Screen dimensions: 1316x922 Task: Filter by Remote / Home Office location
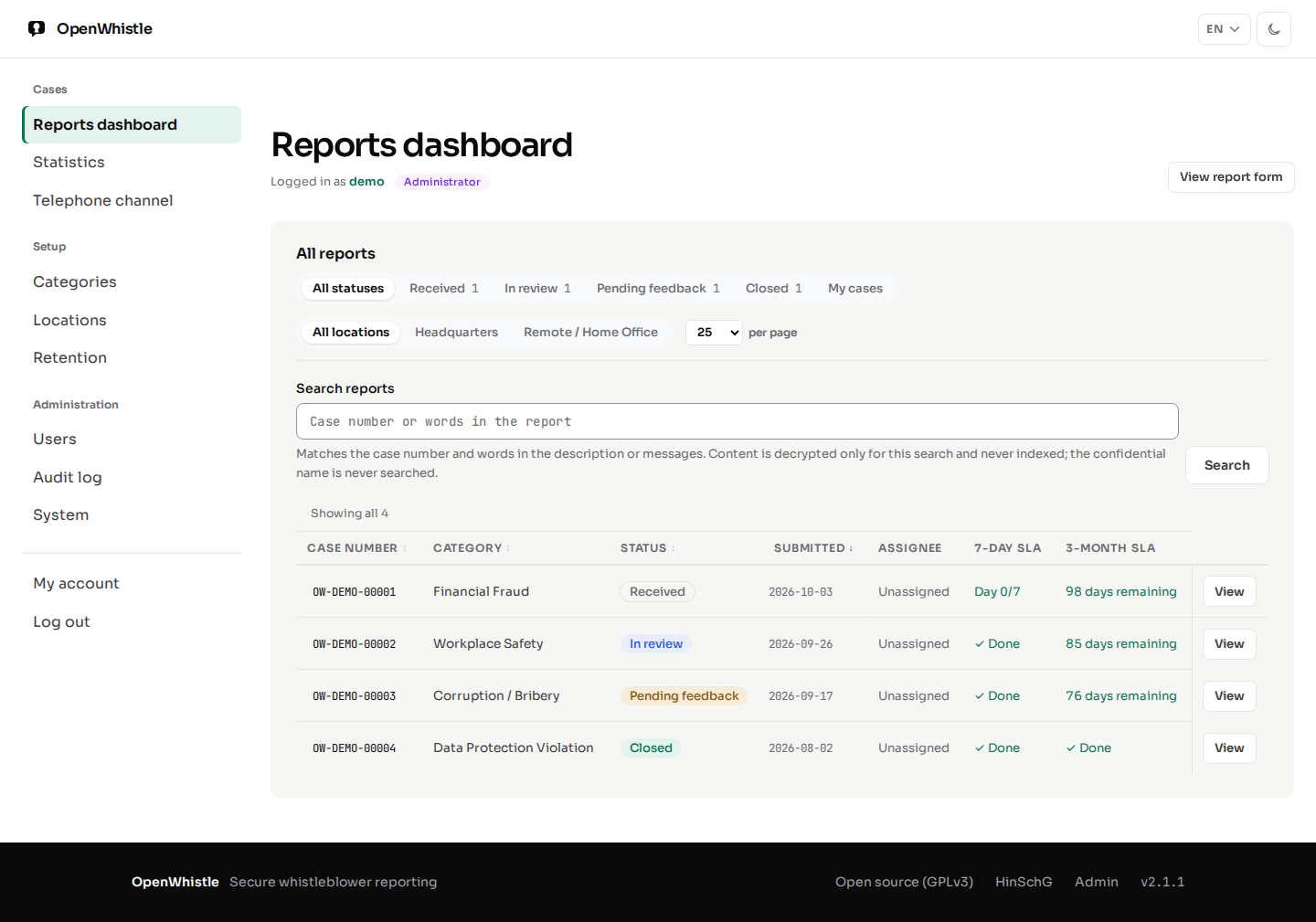[x=590, y=333]
